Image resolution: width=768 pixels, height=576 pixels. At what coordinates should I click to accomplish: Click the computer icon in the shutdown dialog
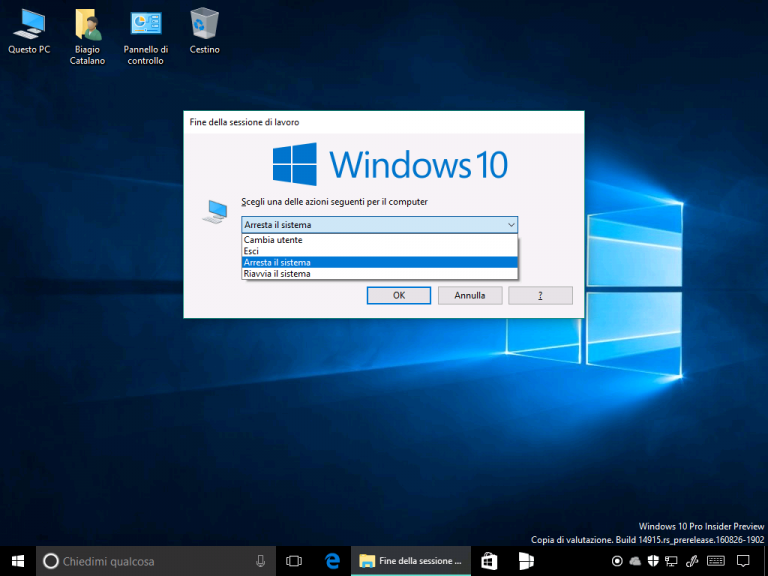tap(215, 212)
